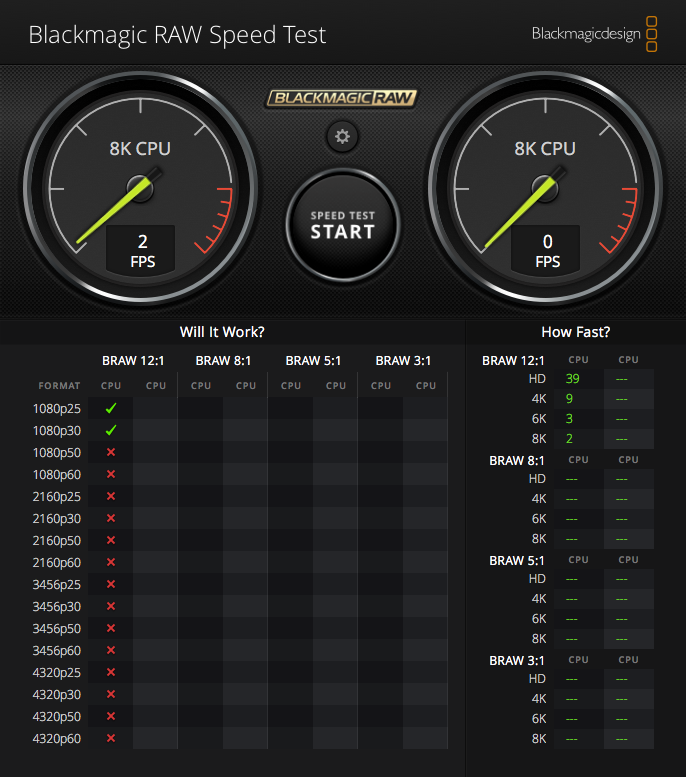The width and height of the screenshot is (686, 777).
Task: Click the BRAW 5:1 label in How Fast
Action: pos(516,561)
